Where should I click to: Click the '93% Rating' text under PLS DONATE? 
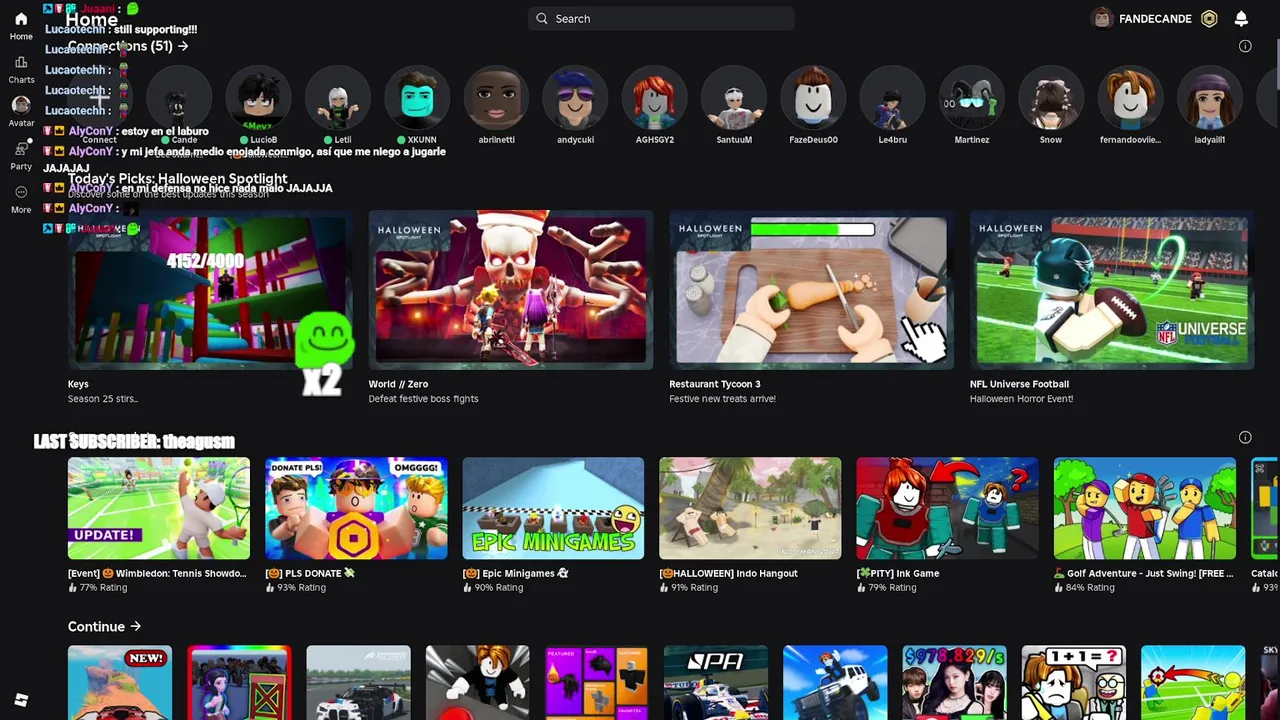[x=301, y=588]
